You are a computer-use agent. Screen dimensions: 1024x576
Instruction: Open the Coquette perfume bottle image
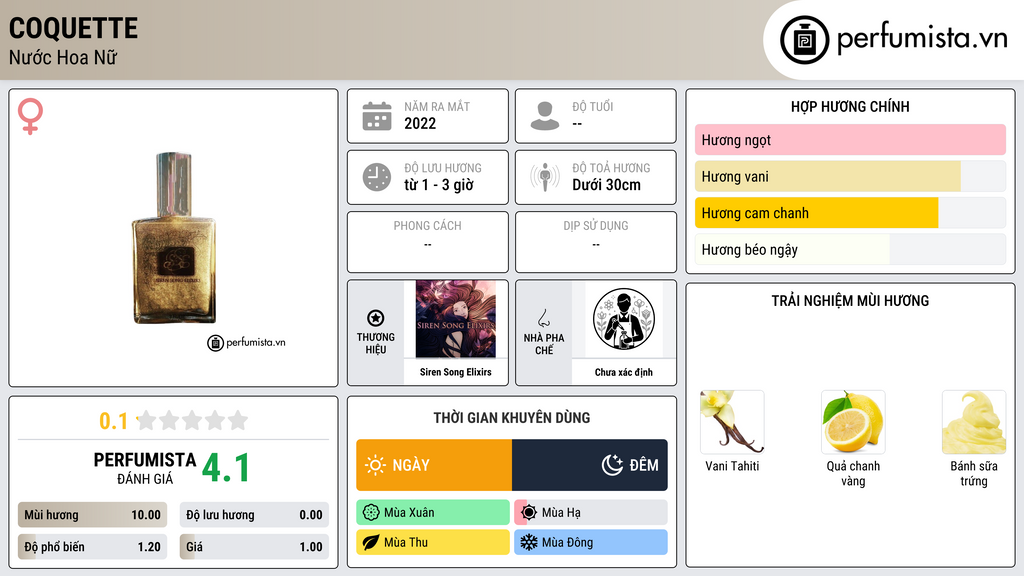click(174, 238)
